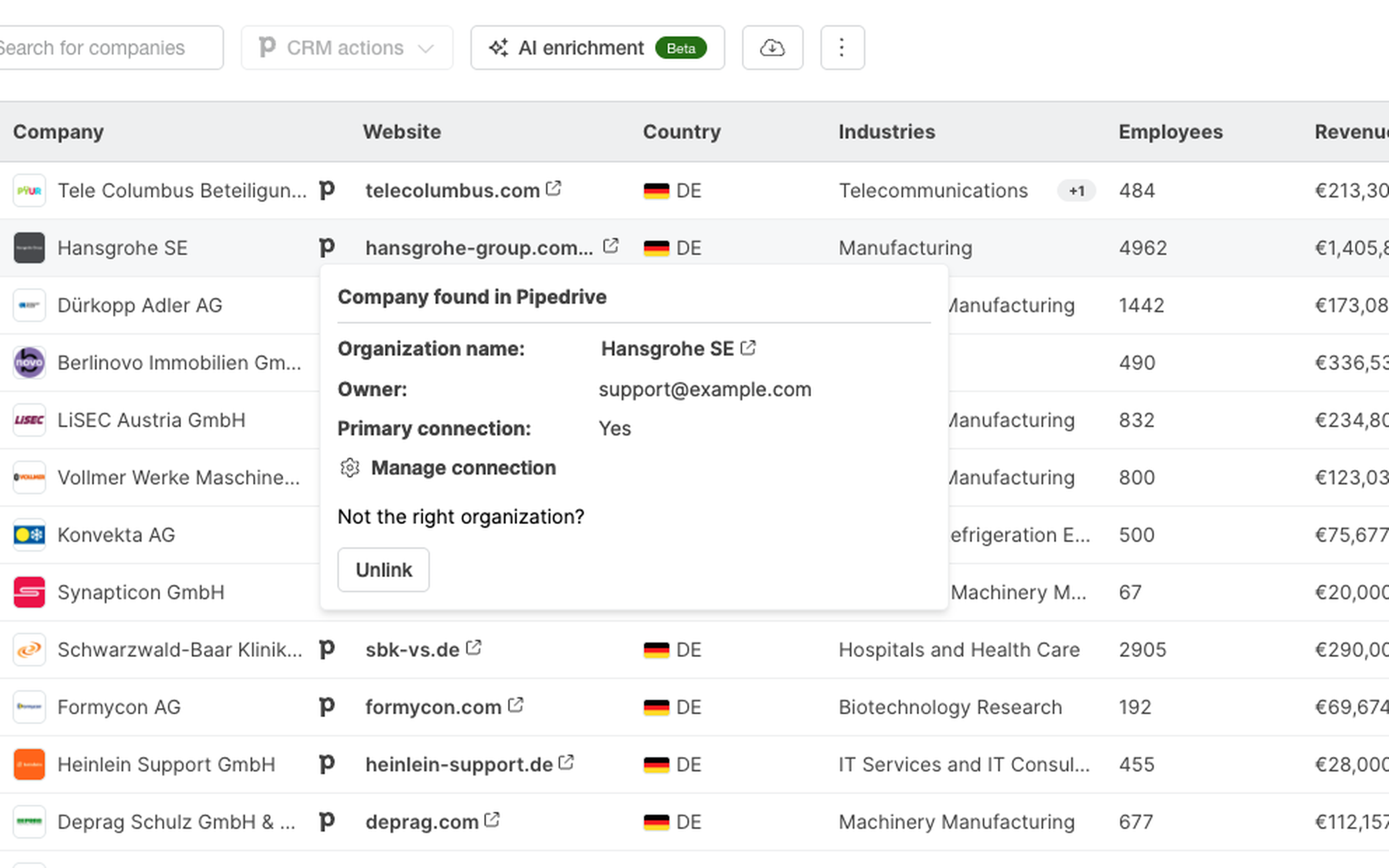Click the cloud download export icon
This screenshot has height=868, width=1389.
point(772,48)
